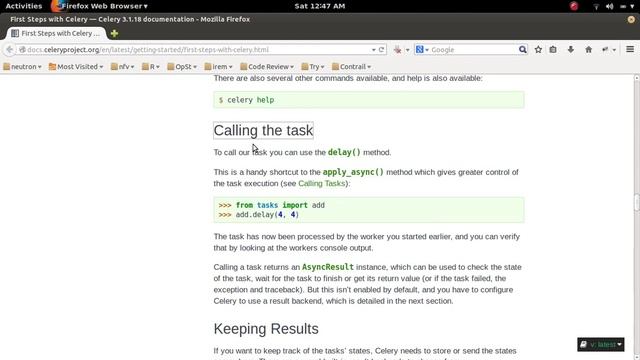The height and width of the screenshot is (360, 640).
Task: Go back with the back arrow button
Action: click(x=9, y=49)
